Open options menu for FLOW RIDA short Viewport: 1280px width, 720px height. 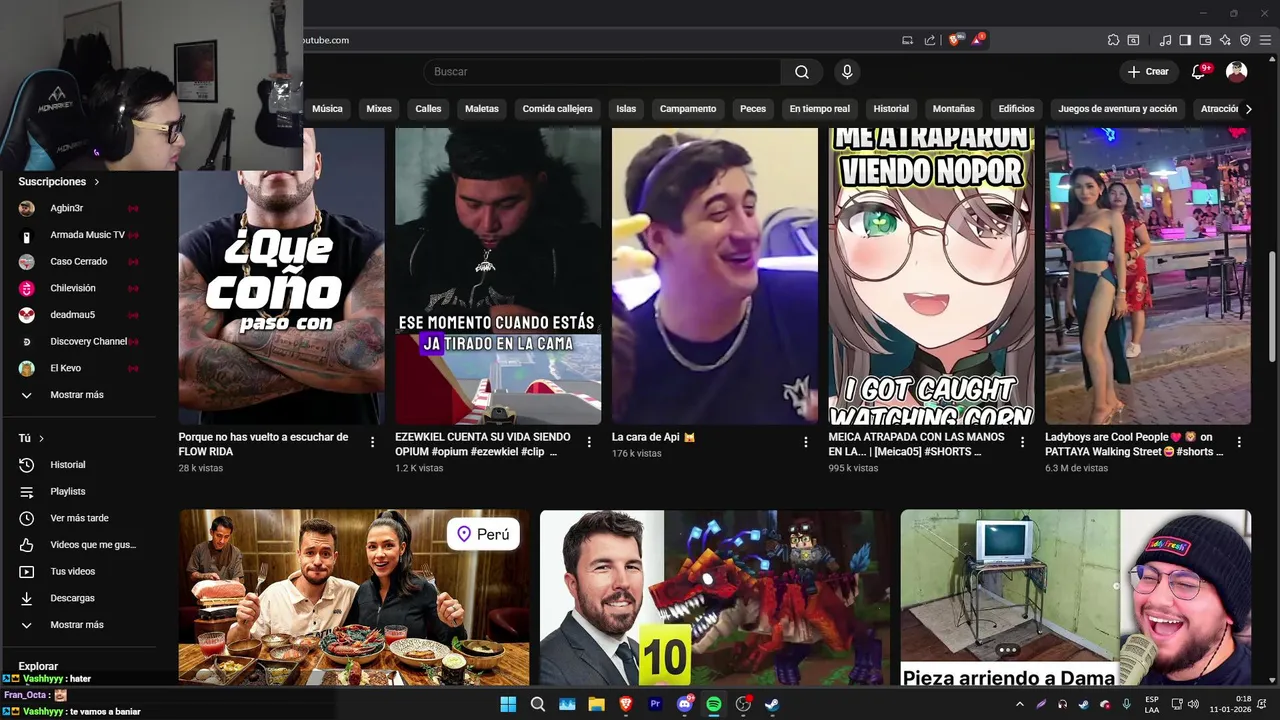[372, 442]
